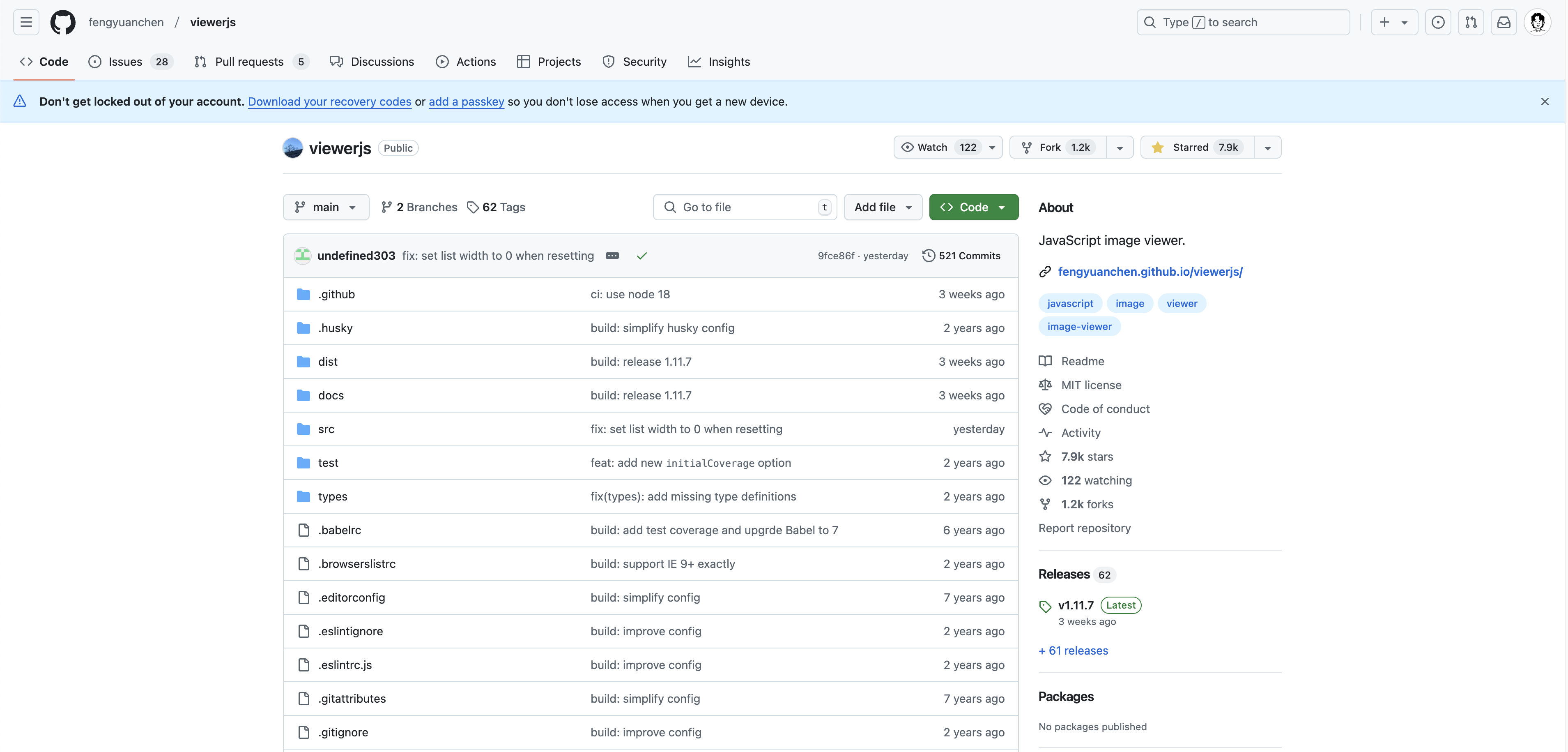This screenshot has height=752, width=1568.
Task: Open the .husky folder
Action: [x=335, y=328]
